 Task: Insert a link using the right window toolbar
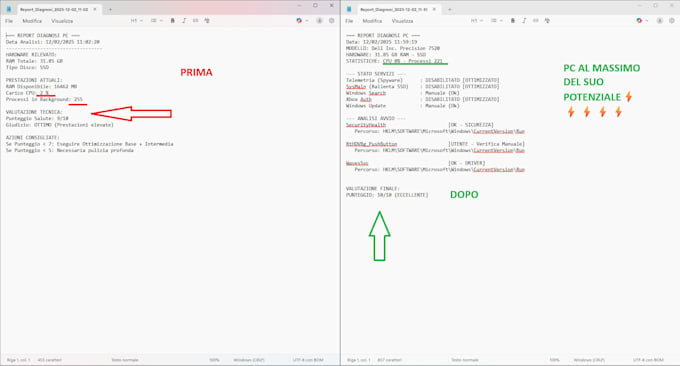tap(536, 21)
